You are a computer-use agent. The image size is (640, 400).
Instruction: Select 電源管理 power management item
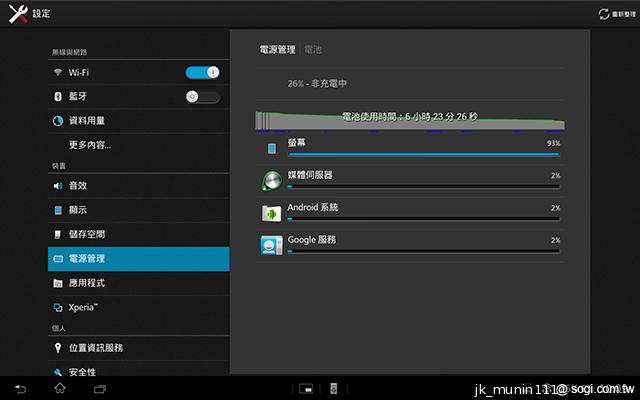point(139,259)
